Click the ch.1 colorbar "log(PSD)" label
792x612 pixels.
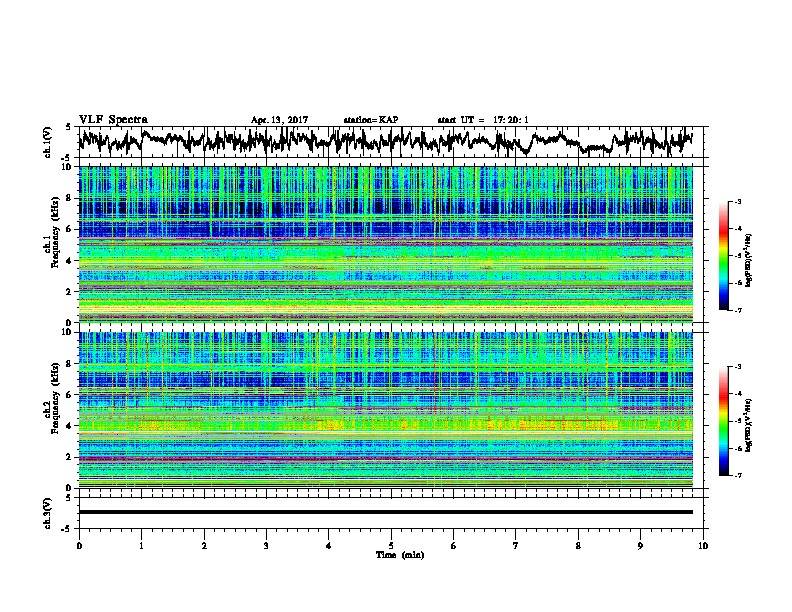749,260
